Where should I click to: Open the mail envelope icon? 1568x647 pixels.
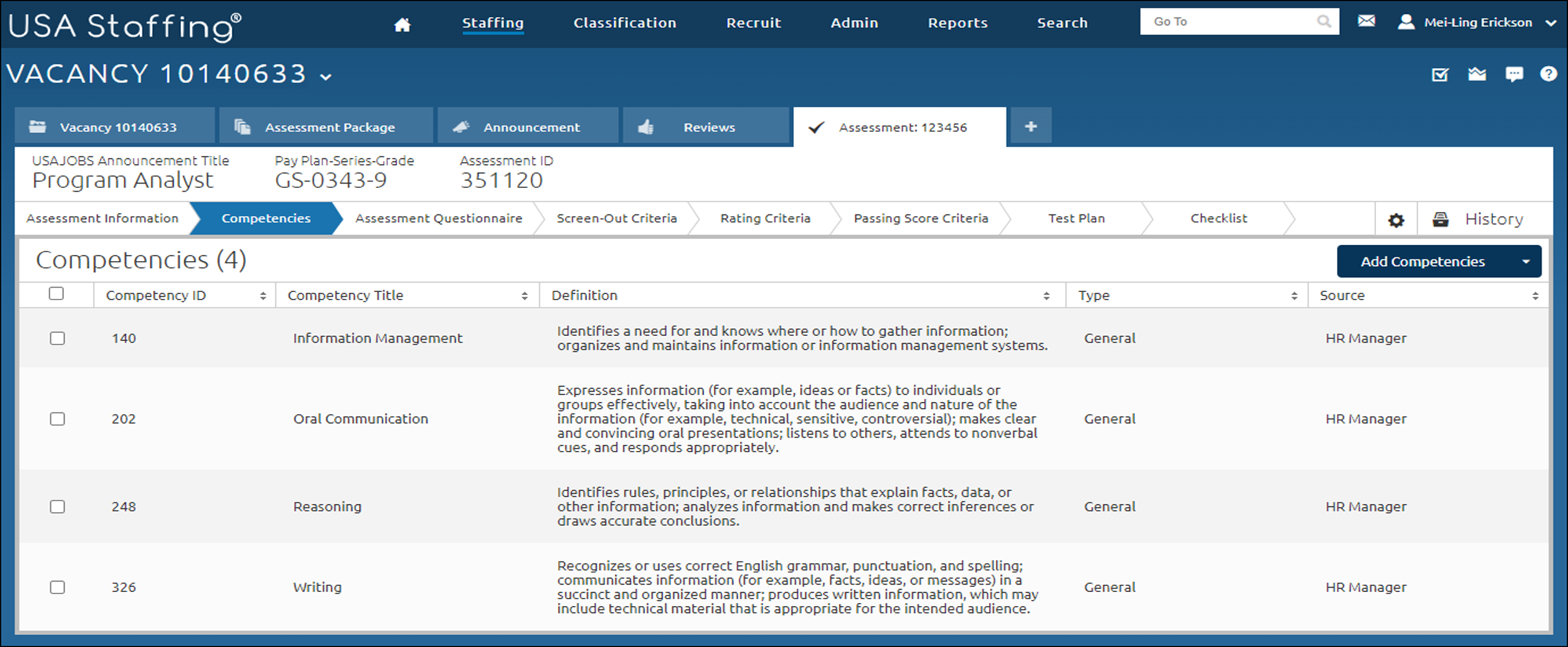click(1366, 21)
